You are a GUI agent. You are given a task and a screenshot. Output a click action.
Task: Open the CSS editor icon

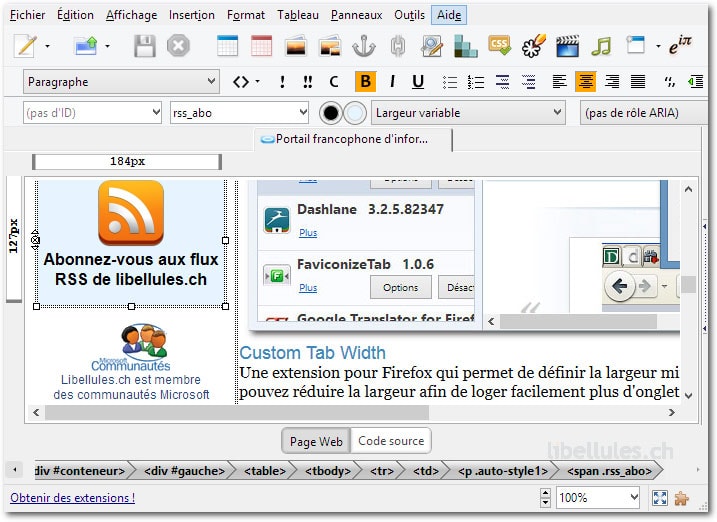(499, 46)
